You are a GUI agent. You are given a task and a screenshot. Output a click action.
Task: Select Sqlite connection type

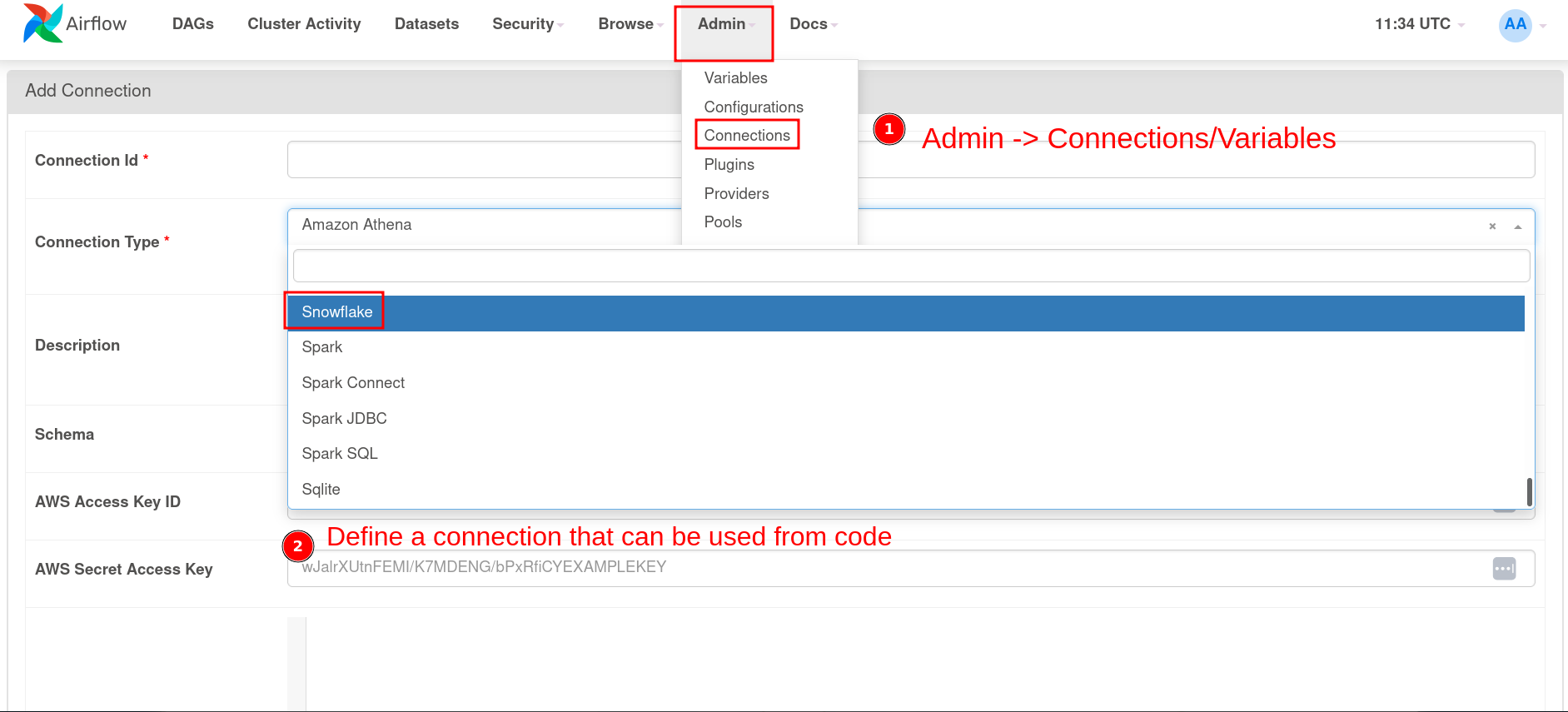[x=906, y=490]
